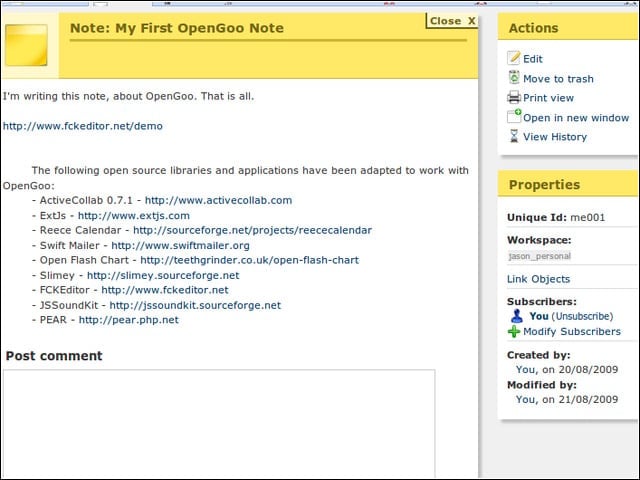Screen dimensions: 640x480
Task: Visit the activecollab.com link
Action: point(218,200)
